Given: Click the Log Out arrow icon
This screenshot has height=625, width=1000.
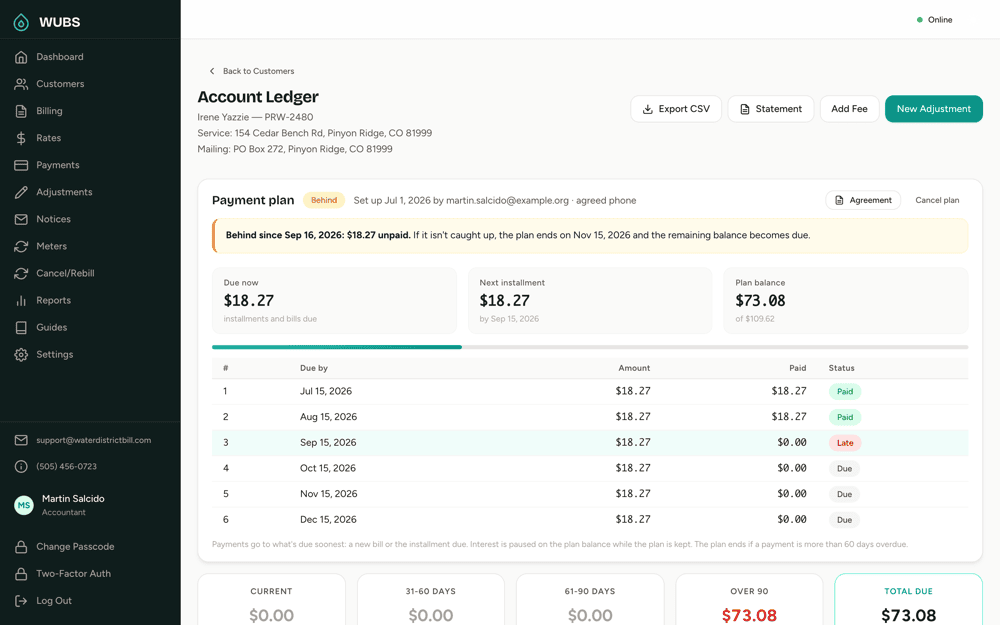Looking at the screenshot, I should click(x=21, y=601).
